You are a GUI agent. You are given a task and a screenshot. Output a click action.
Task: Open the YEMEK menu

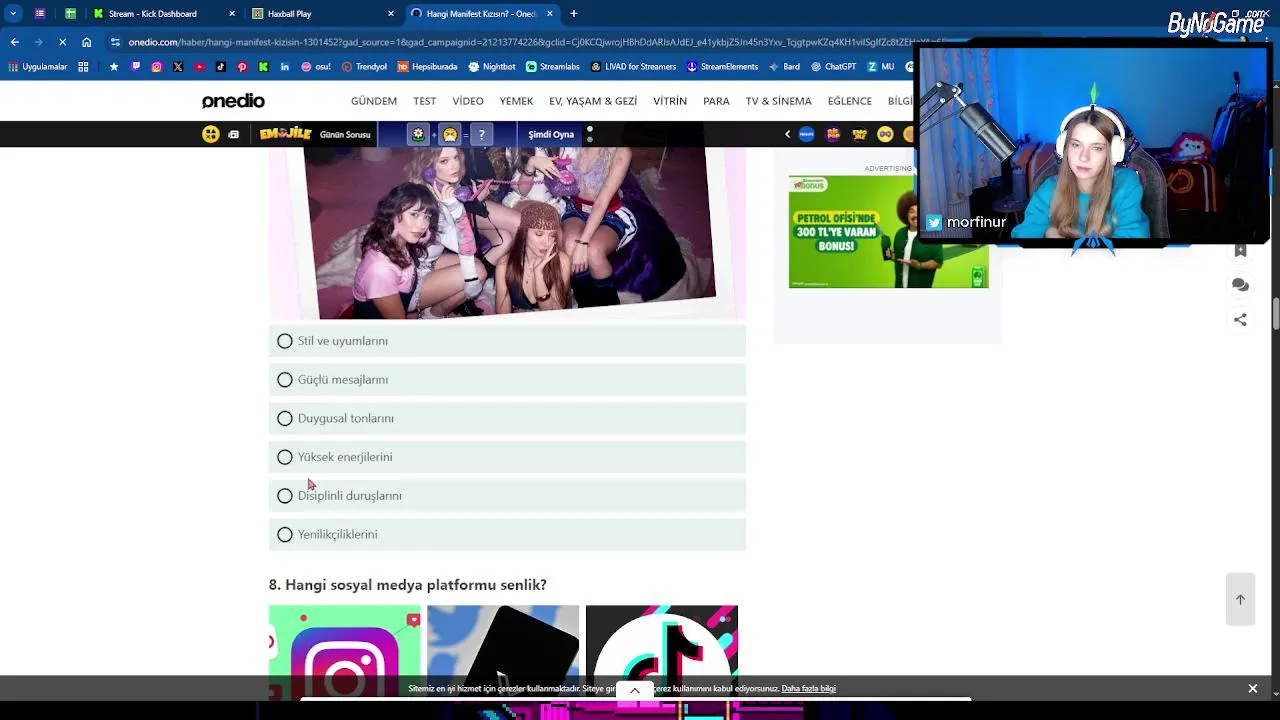(517, 101)
